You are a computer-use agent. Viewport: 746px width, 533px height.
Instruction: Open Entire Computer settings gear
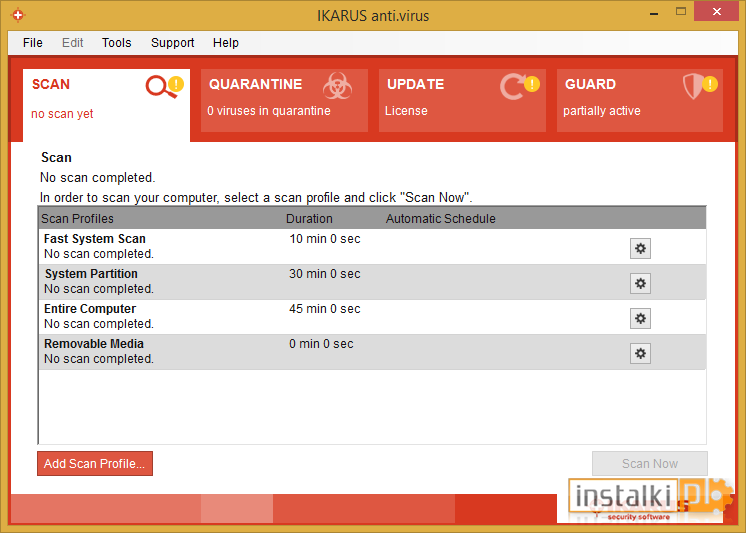[640, 319]
